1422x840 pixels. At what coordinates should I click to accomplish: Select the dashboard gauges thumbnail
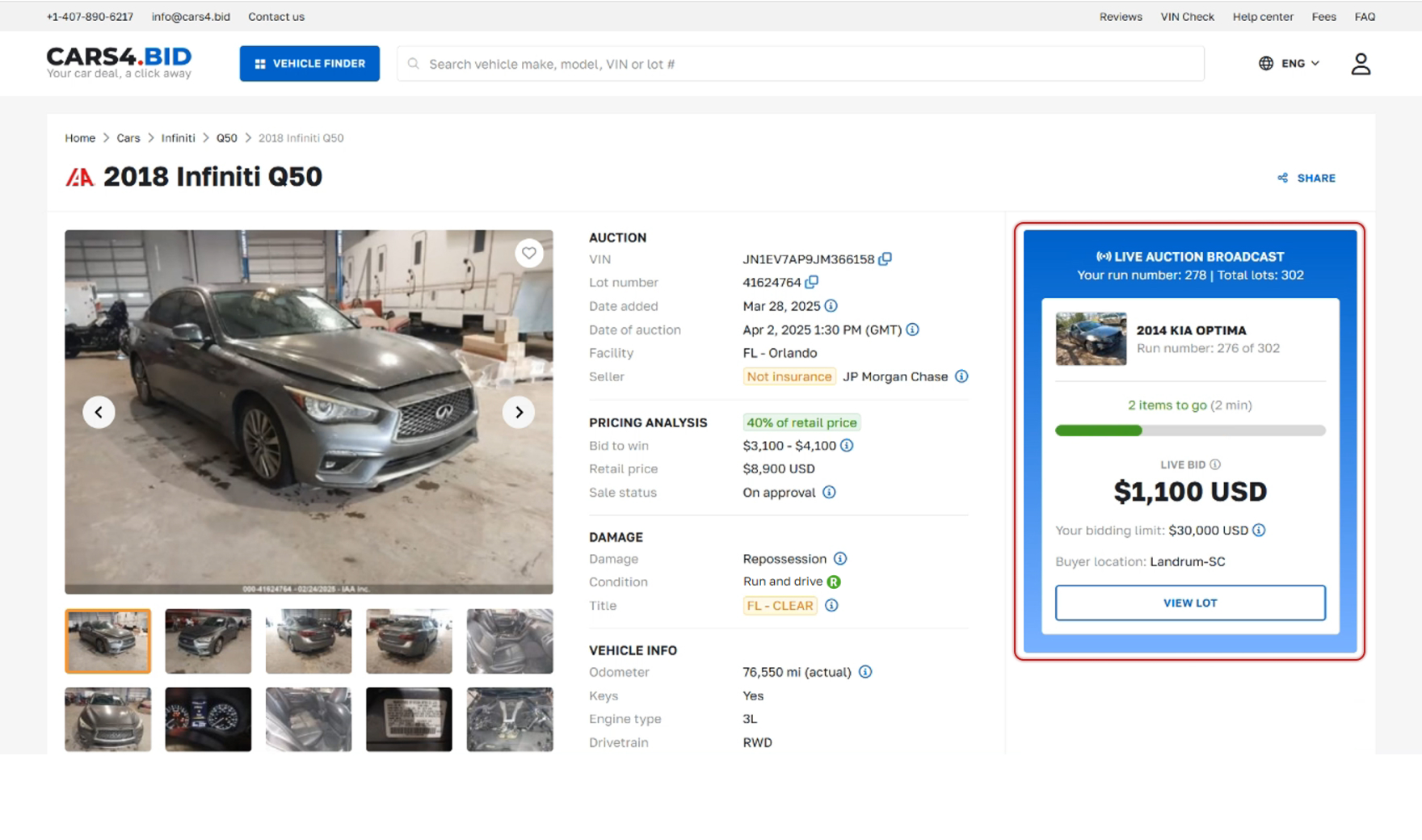click(208, 720)
